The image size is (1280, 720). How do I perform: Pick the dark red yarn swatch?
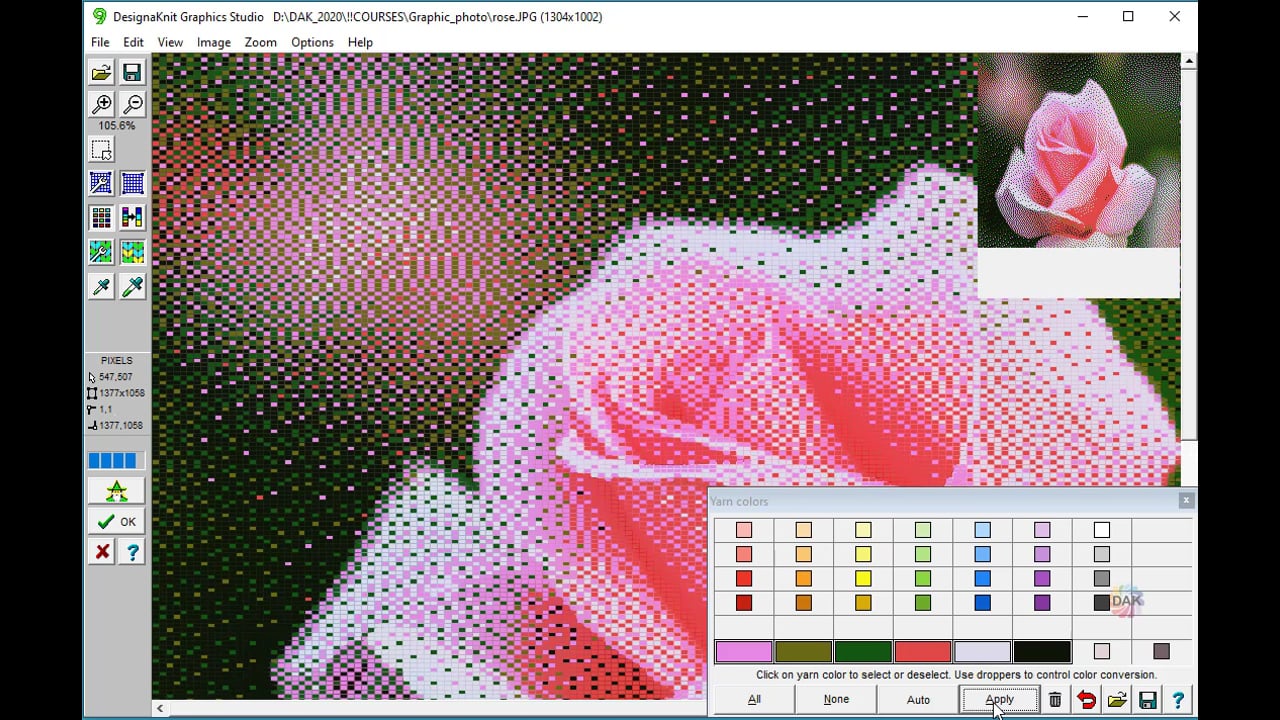[743, 603]
